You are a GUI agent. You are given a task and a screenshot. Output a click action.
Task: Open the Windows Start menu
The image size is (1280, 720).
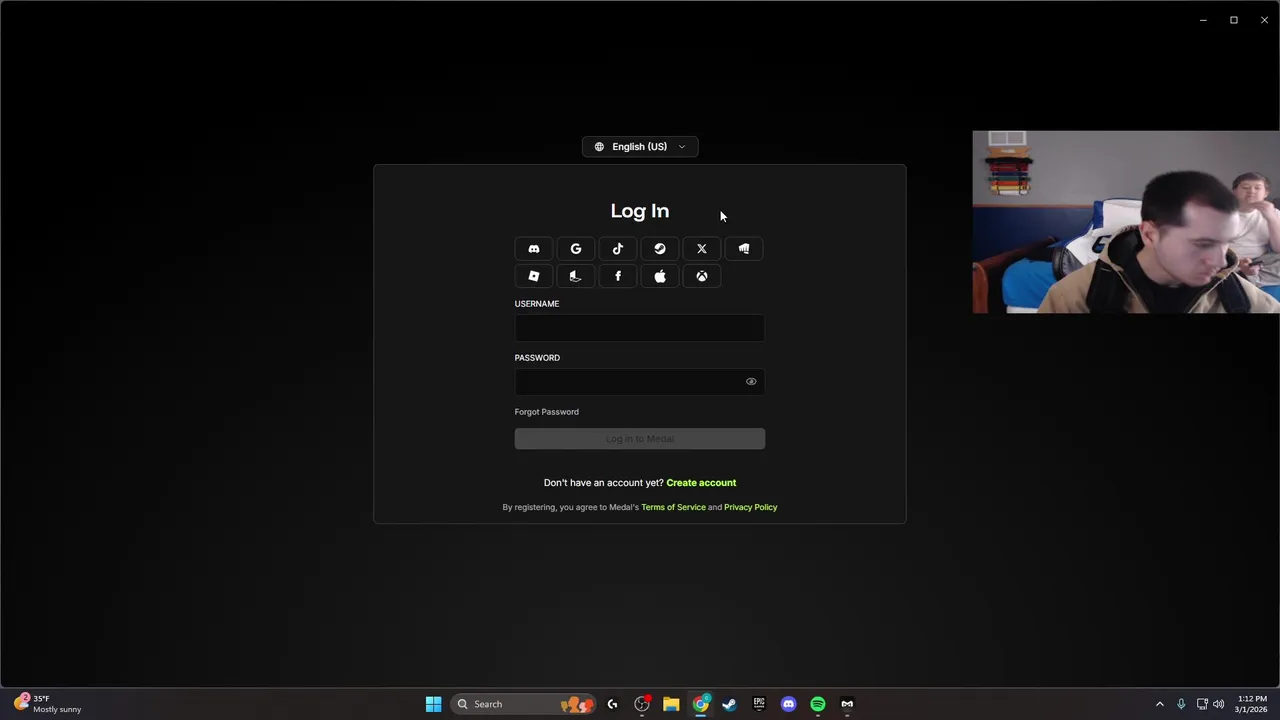point(433,704)
